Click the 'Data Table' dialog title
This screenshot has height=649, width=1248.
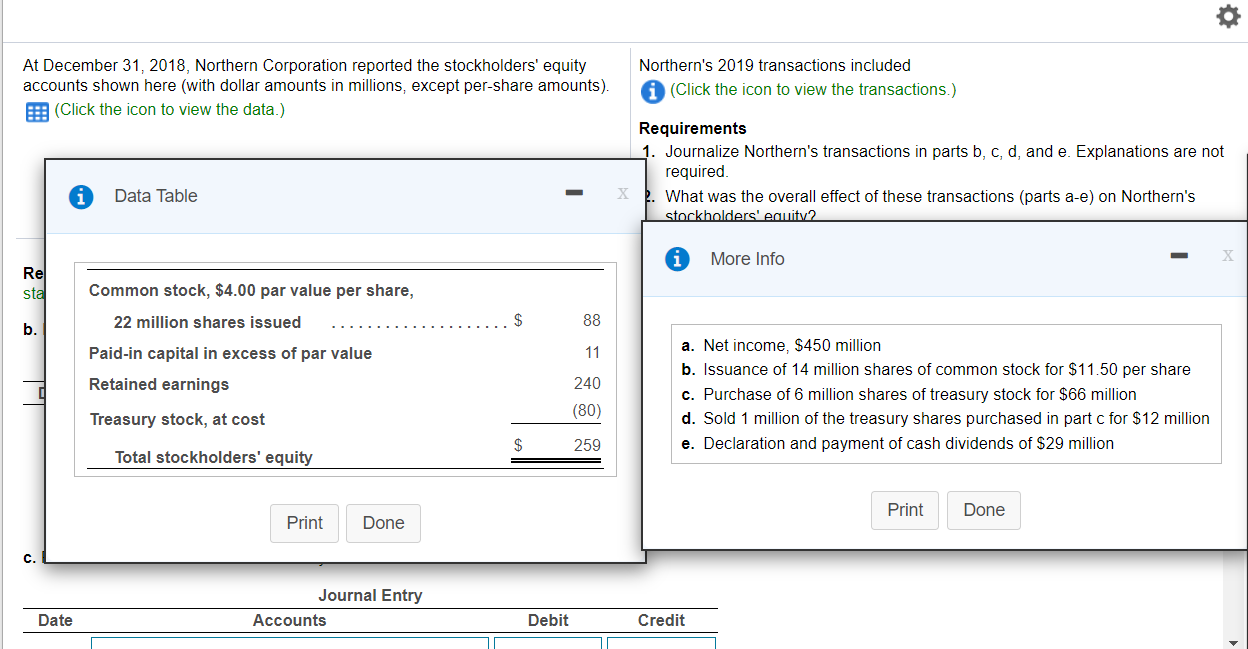(x=156, y=197)
